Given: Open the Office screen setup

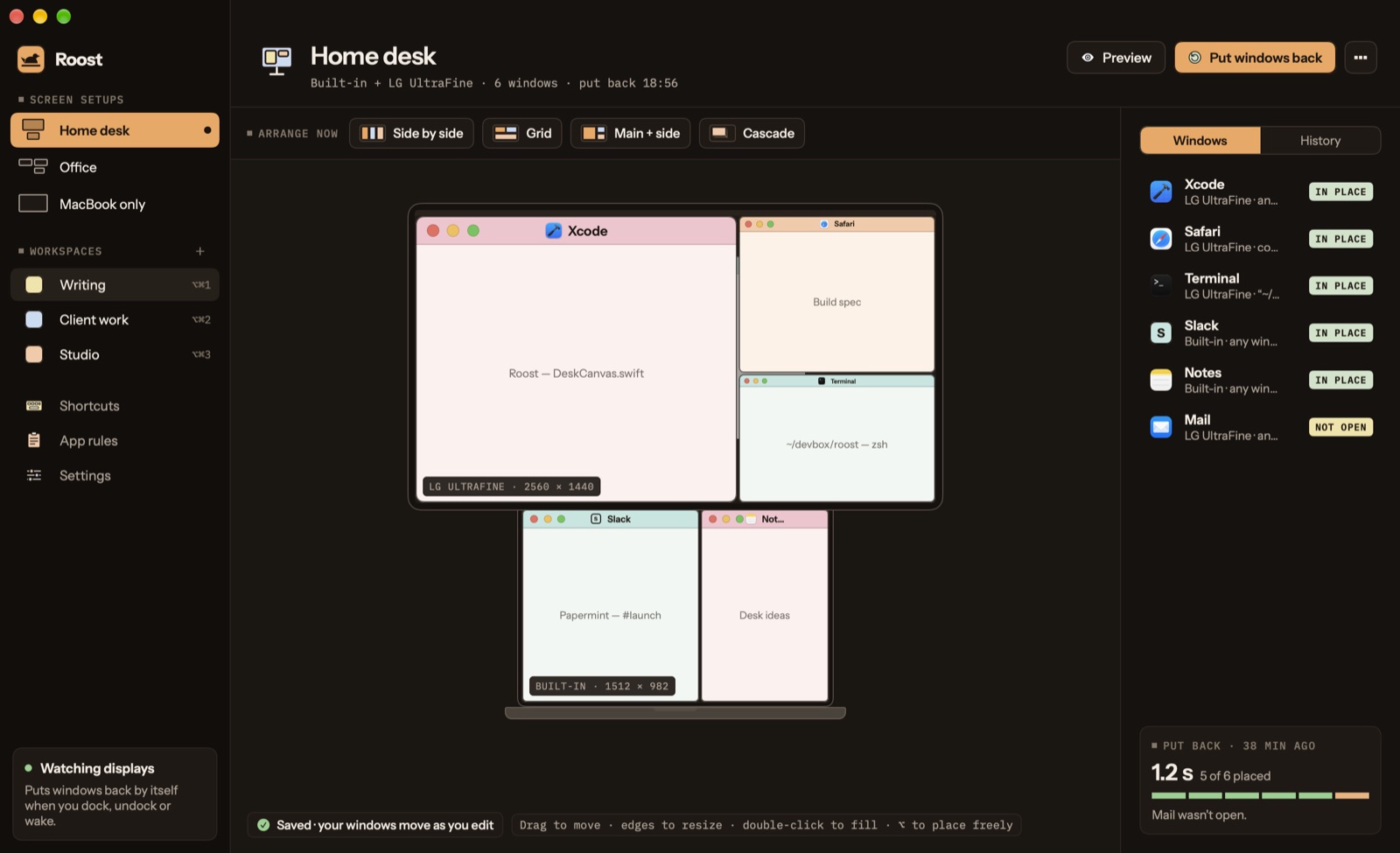Looking at the screenshot, I should click(115, 167).
